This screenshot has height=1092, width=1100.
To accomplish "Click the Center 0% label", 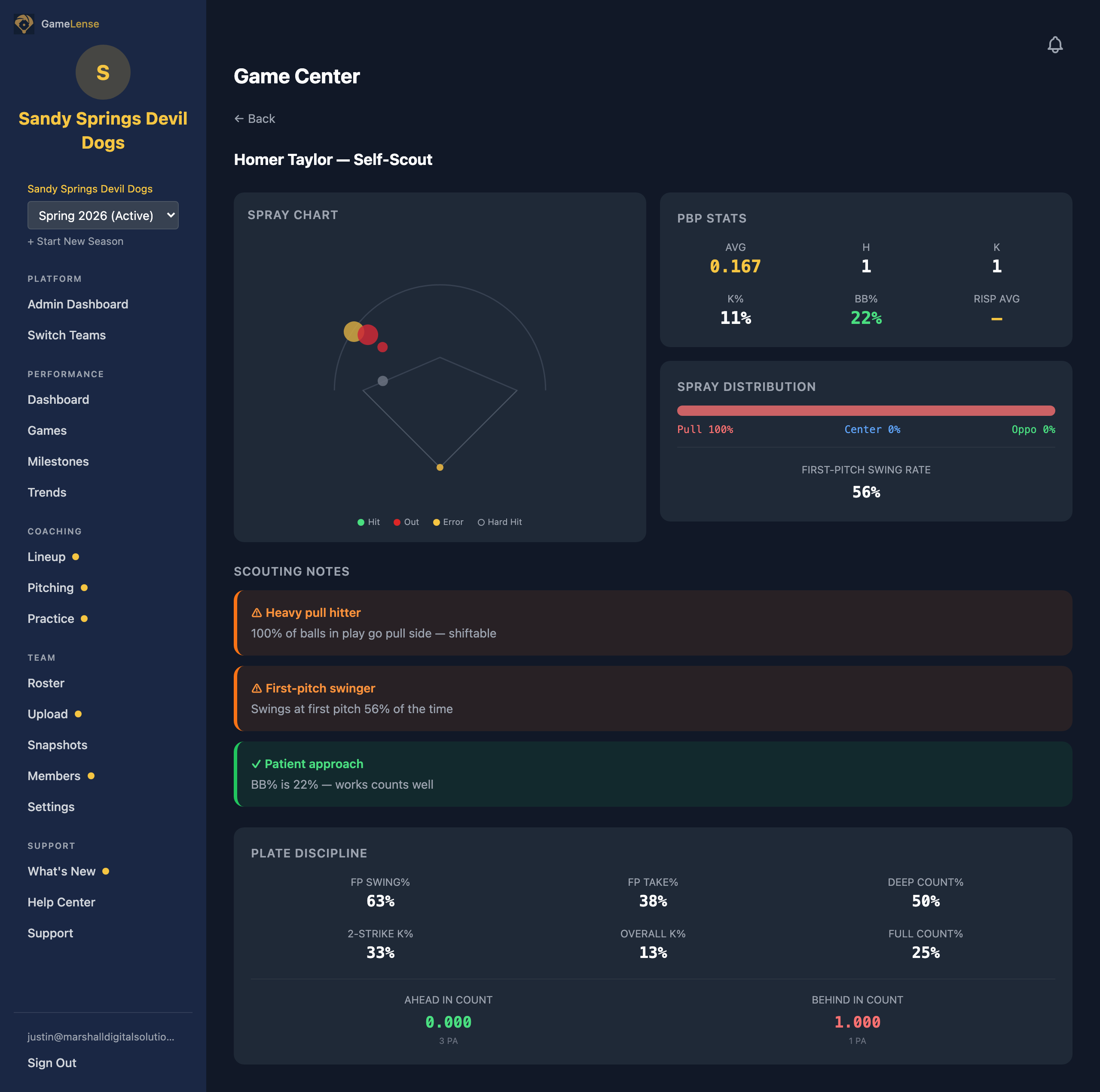I will 872,429.
